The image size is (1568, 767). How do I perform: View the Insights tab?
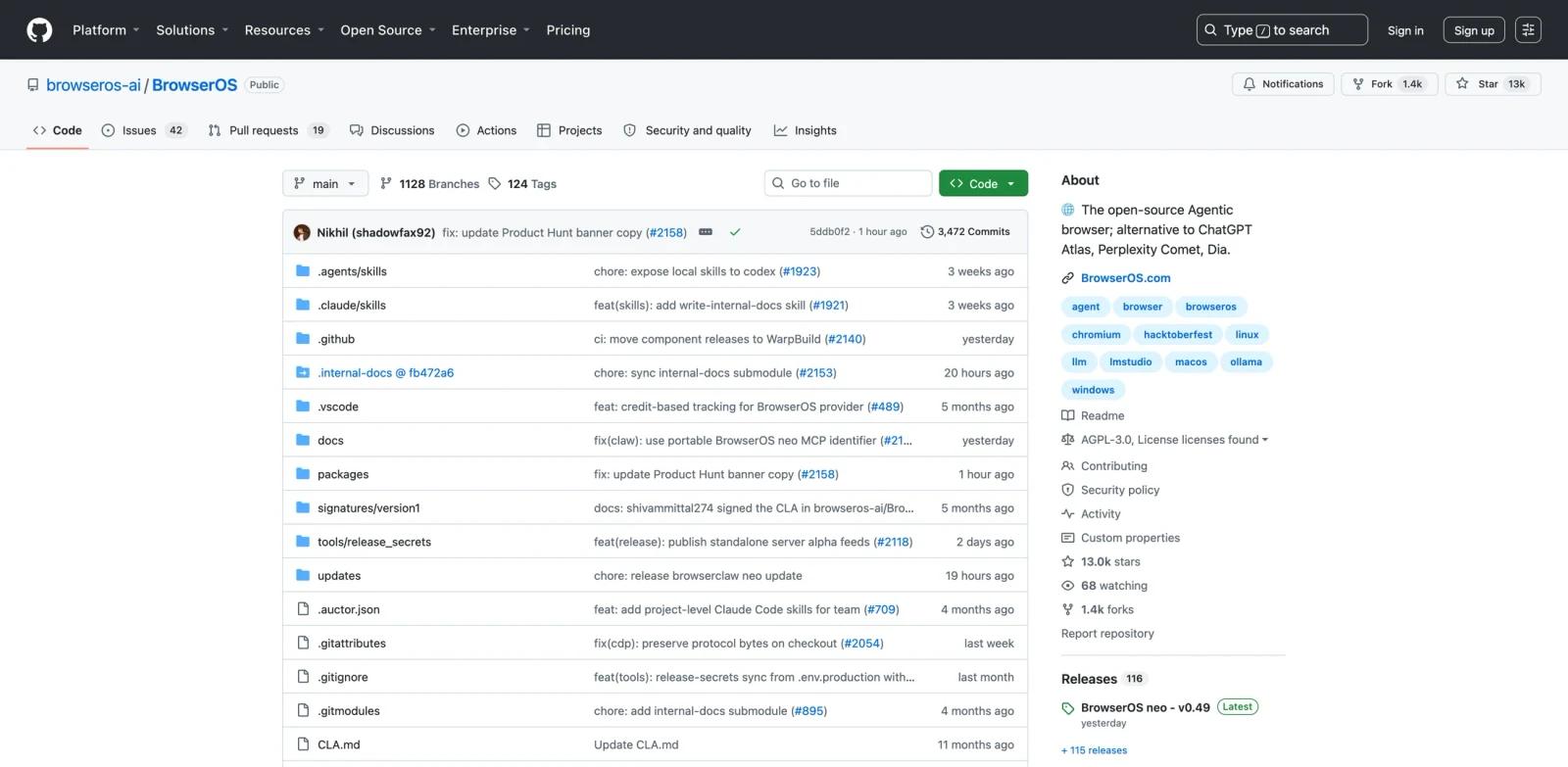click(805, 130)
